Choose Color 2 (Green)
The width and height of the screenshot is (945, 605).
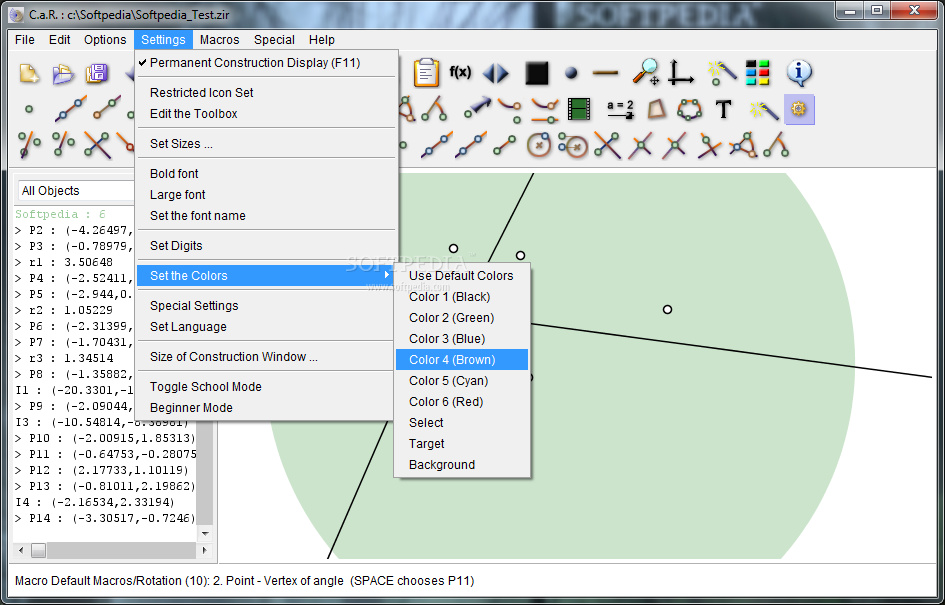(x=462, y=318)
